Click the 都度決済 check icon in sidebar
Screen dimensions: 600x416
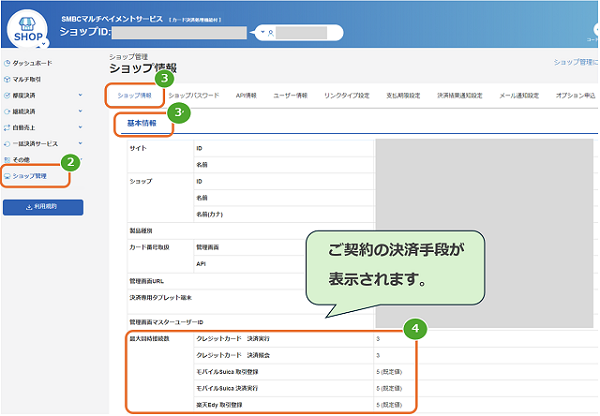pyautogui.click(x=7, y=95)
